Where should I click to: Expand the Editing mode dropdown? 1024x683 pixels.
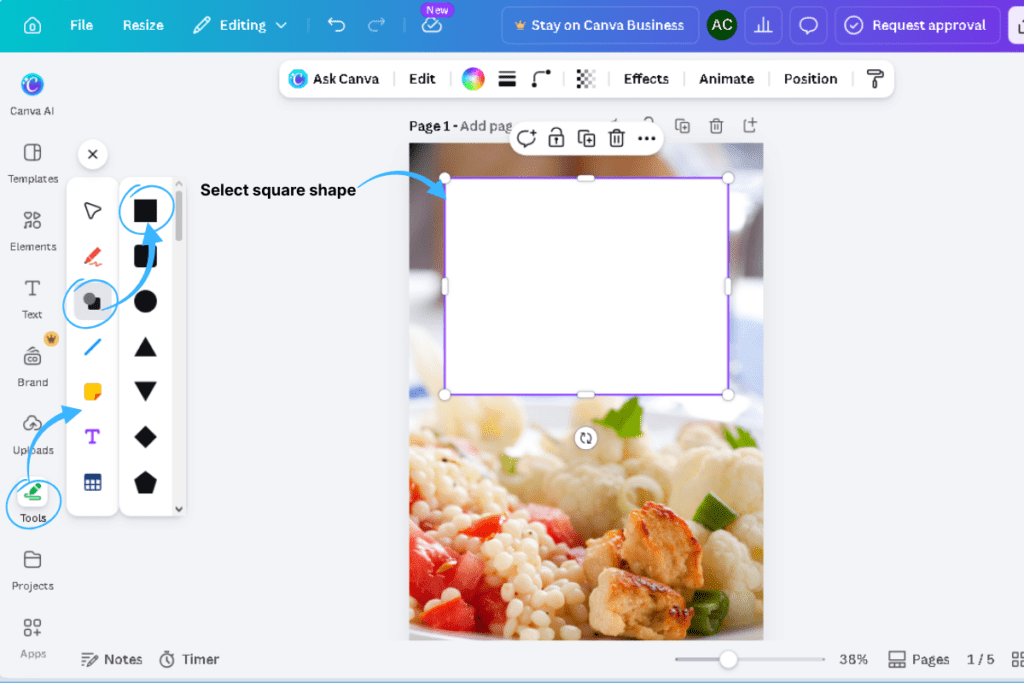click(240, 25)
